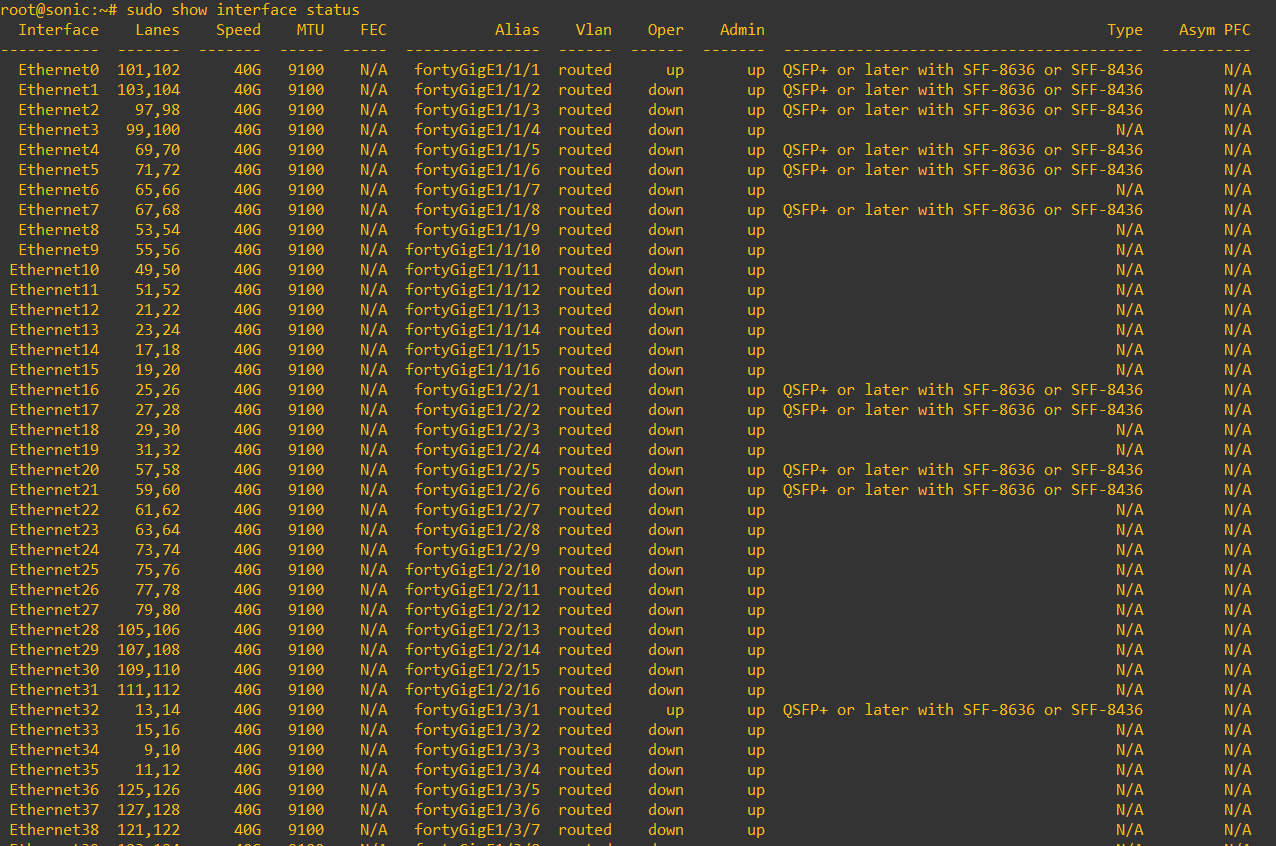Click the Asym PFC column header

pyautogui.click(x=1213, y=29)
